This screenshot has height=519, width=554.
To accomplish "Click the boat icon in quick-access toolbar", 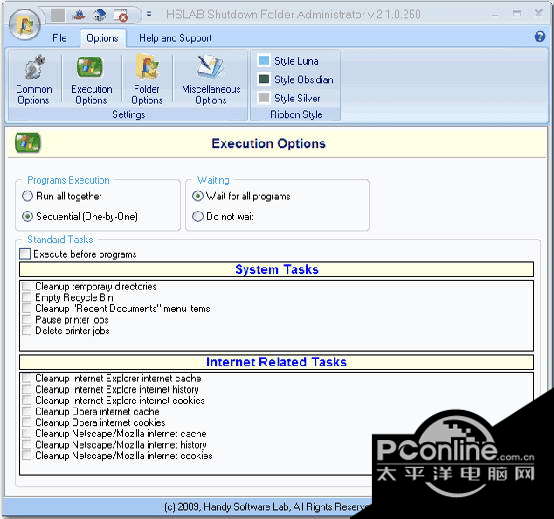I will click(x=79, y=15).
